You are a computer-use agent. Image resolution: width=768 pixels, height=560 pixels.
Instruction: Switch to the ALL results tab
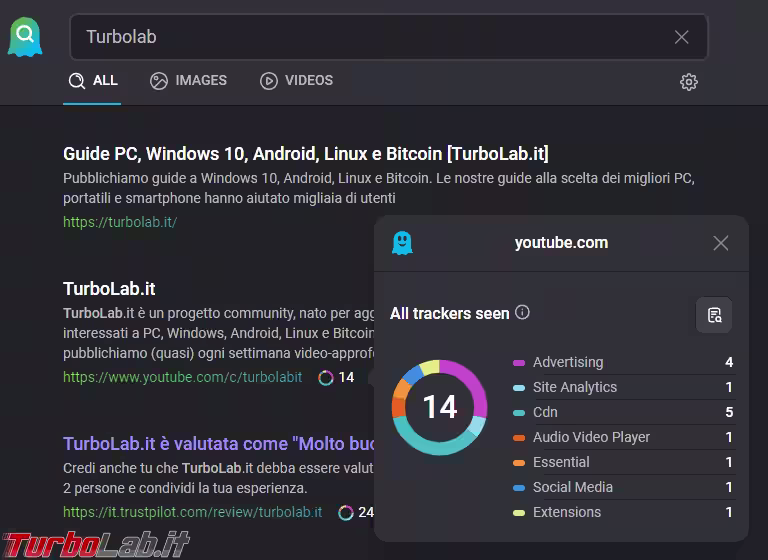(93, 80)
